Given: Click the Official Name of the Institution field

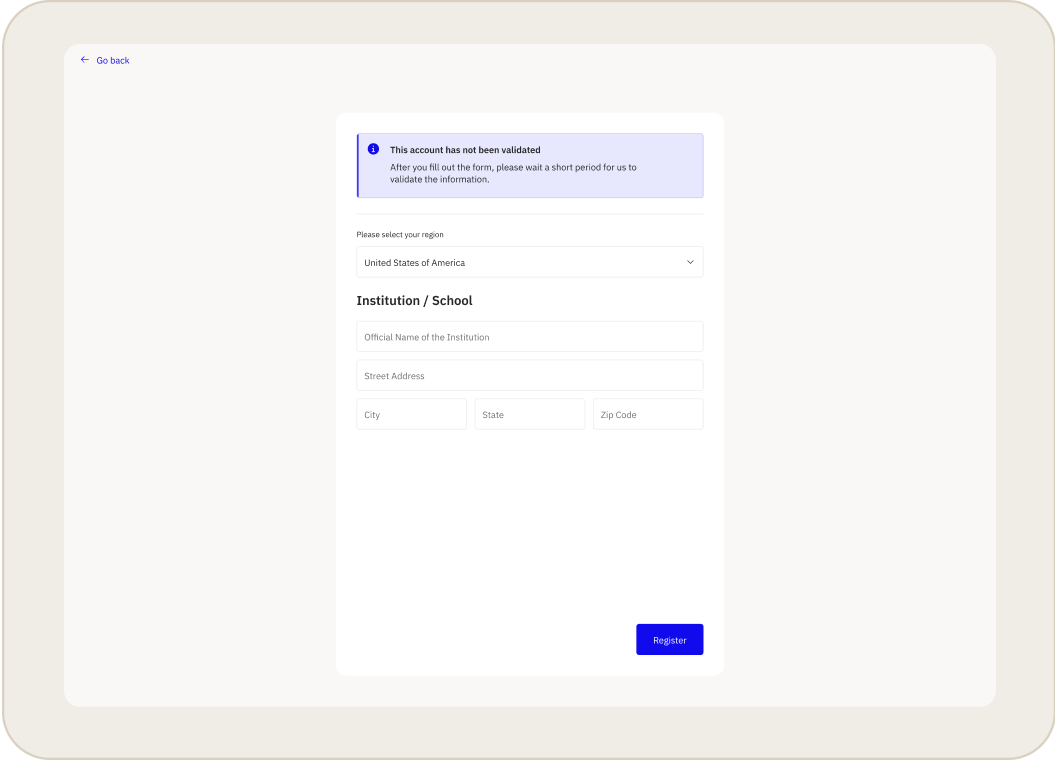Looking at the screenshot, I should (x=529, y=336).
